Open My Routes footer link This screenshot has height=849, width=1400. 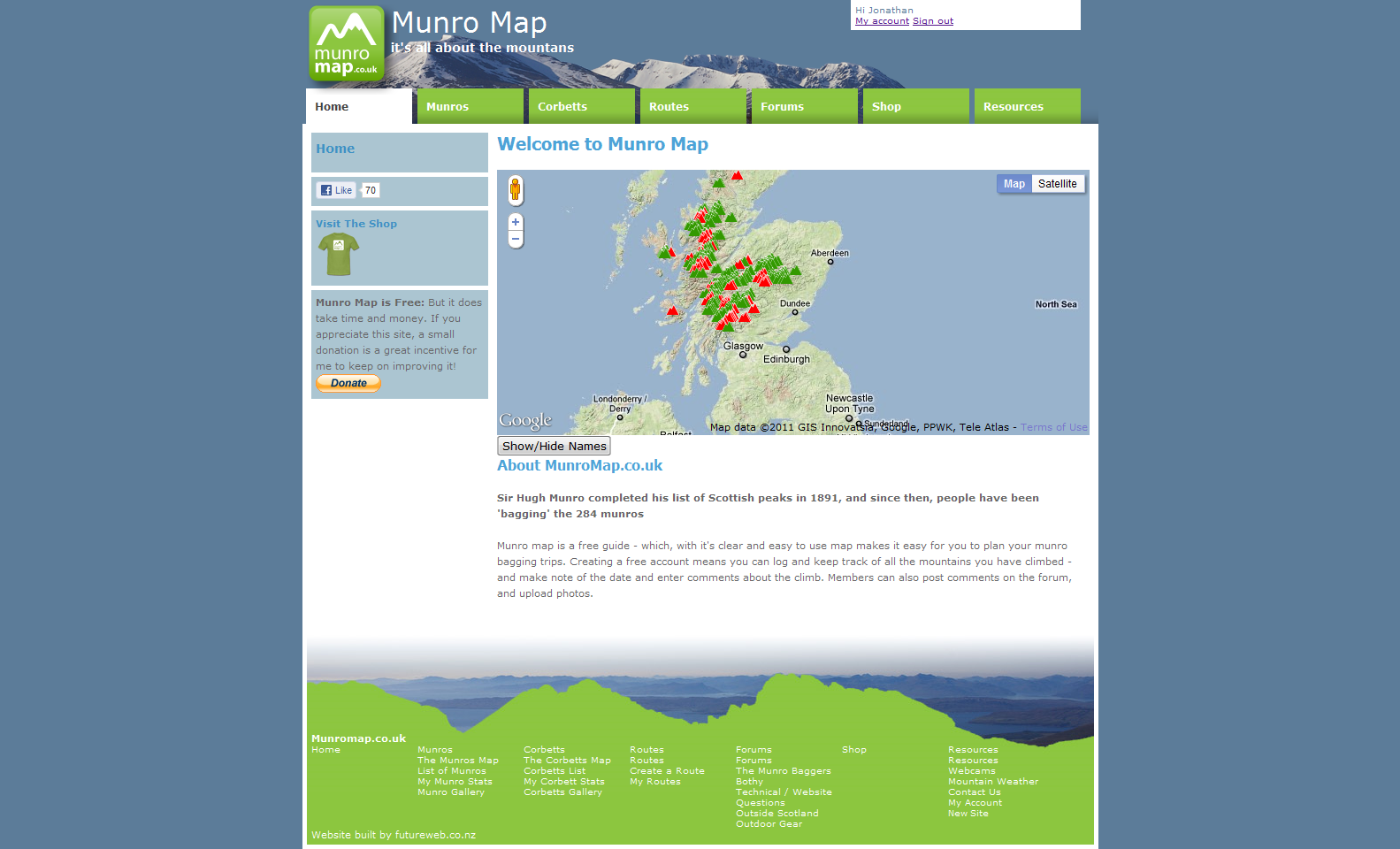(655, 782)
